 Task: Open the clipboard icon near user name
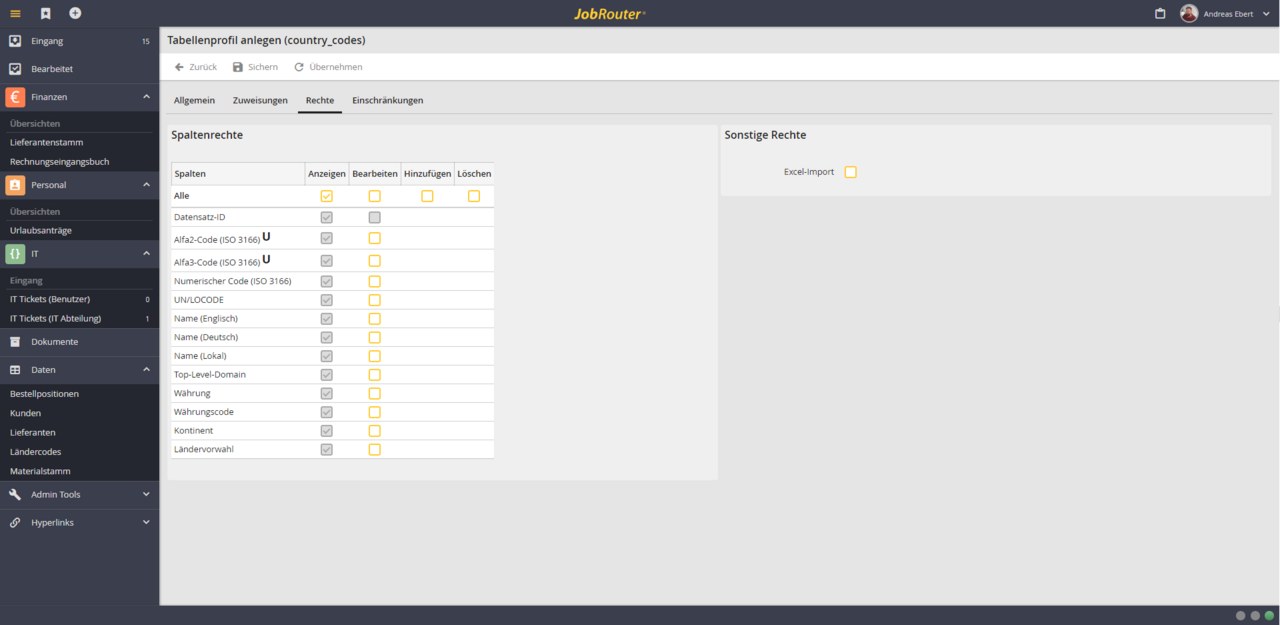pyautogui.click(x=1160, y=14)
